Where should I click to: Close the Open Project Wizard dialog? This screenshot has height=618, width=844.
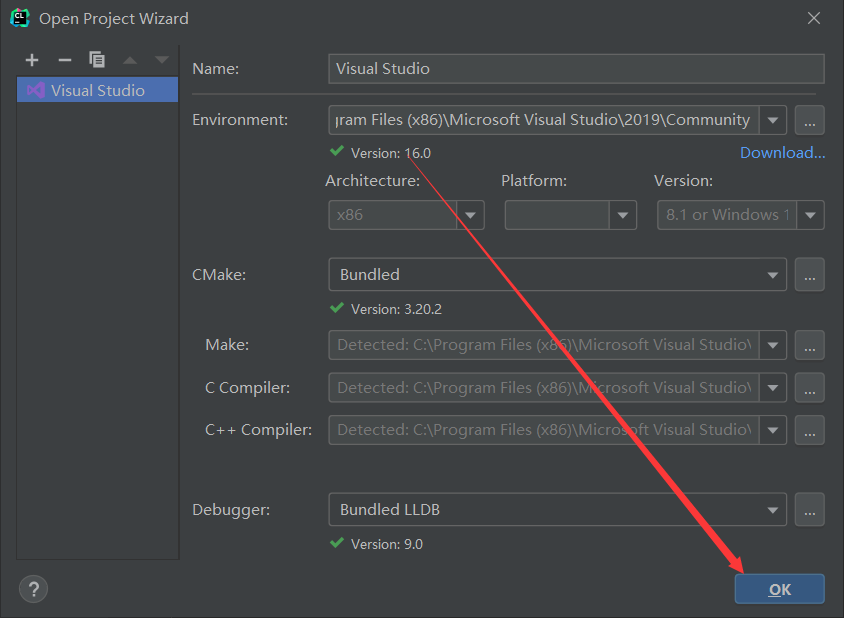point(814,18)
